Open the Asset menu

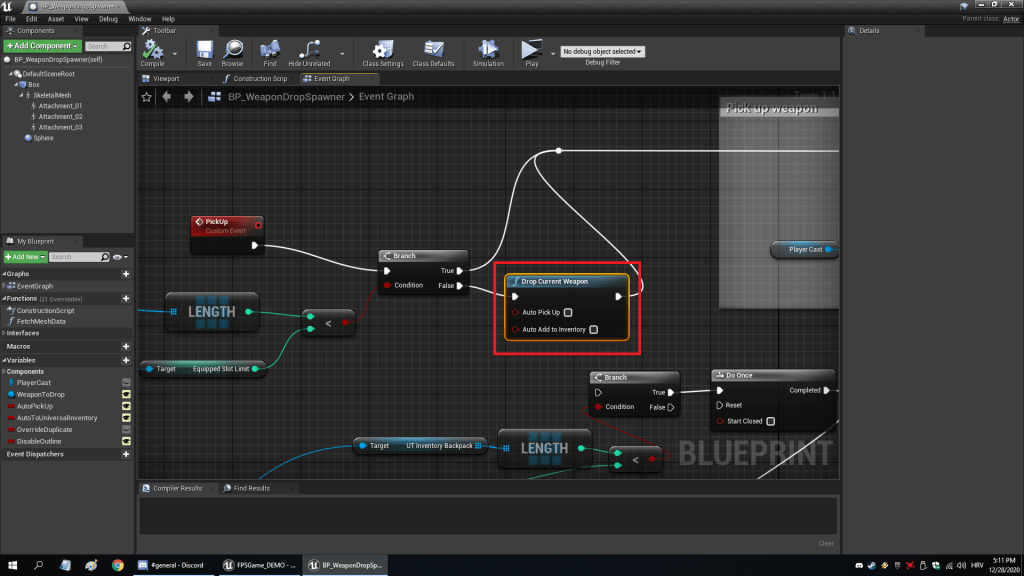point(56,19)
